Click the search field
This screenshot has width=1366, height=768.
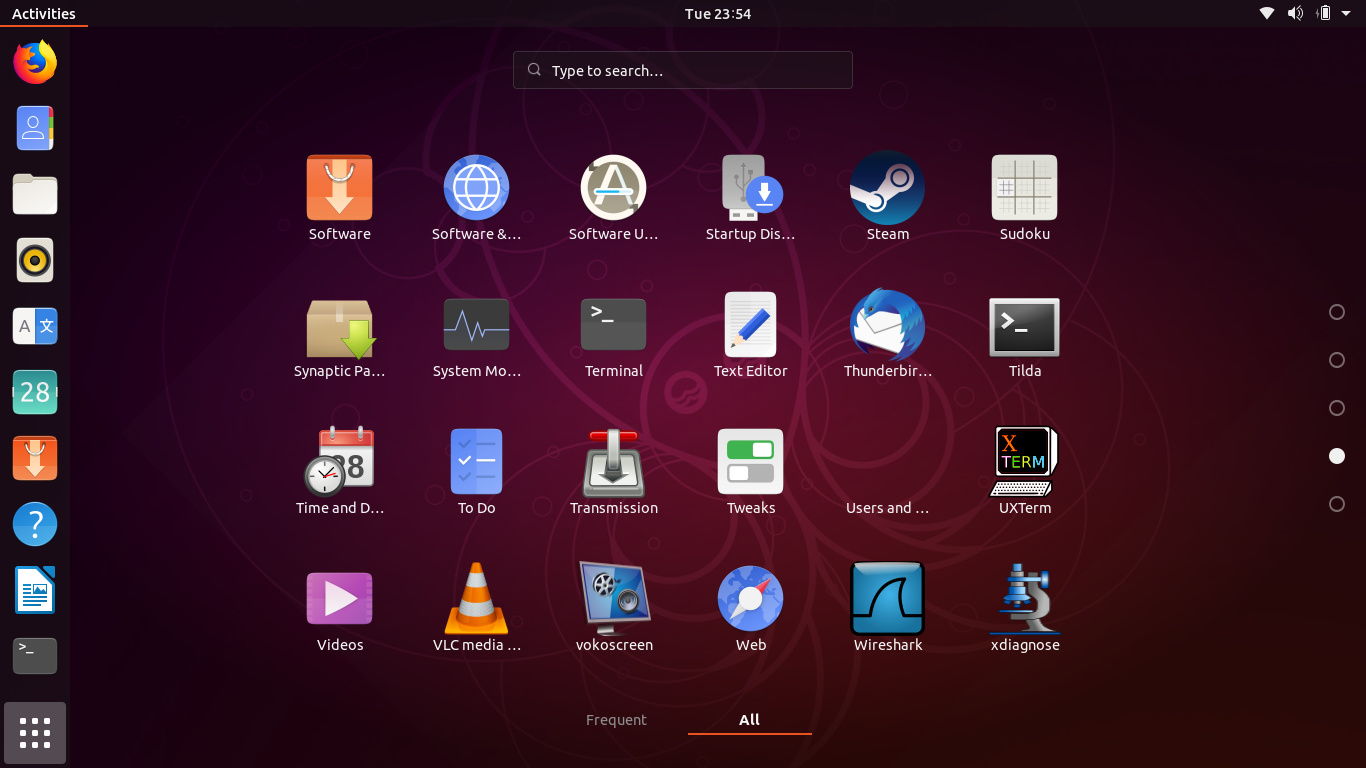(682, 70)
